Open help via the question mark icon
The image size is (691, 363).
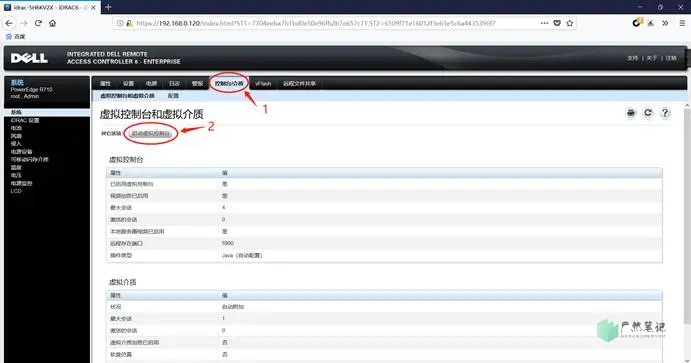pyautogui.click(x=665, y=113)
